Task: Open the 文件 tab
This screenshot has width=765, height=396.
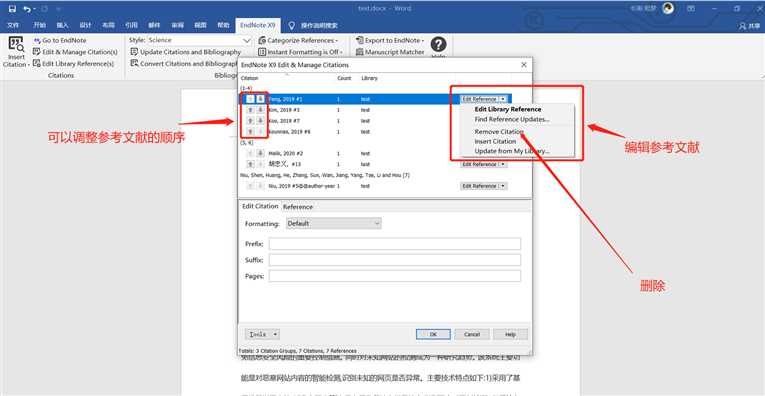Action: tap(13, 25)
